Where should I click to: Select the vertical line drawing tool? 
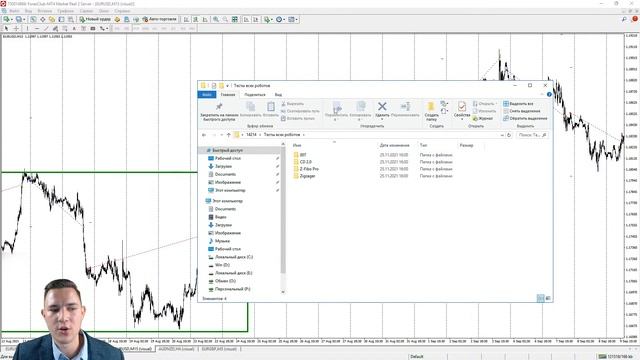pyautogui.click(x=27, y=28)
